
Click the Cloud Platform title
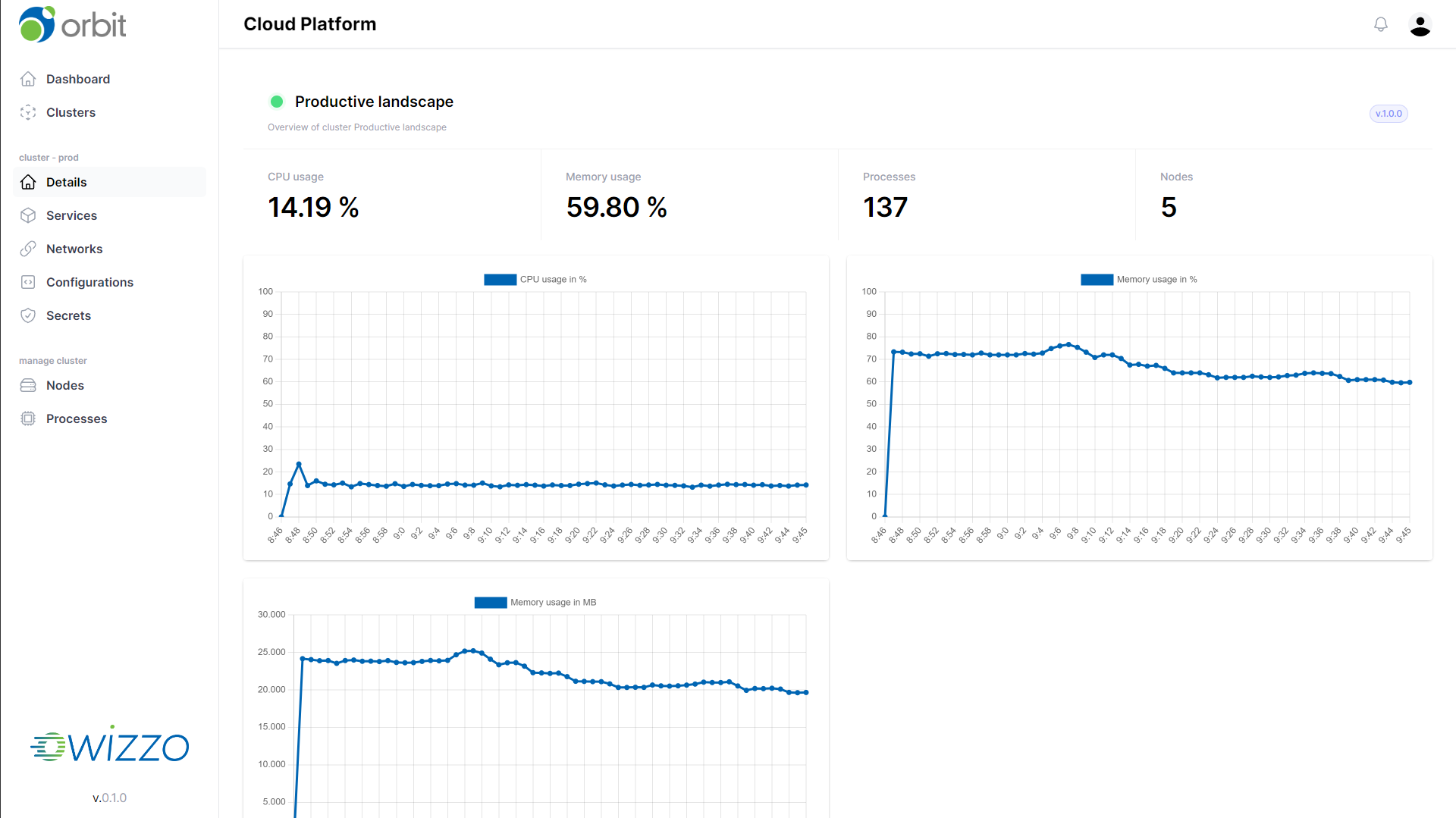[x=309, y=24]
